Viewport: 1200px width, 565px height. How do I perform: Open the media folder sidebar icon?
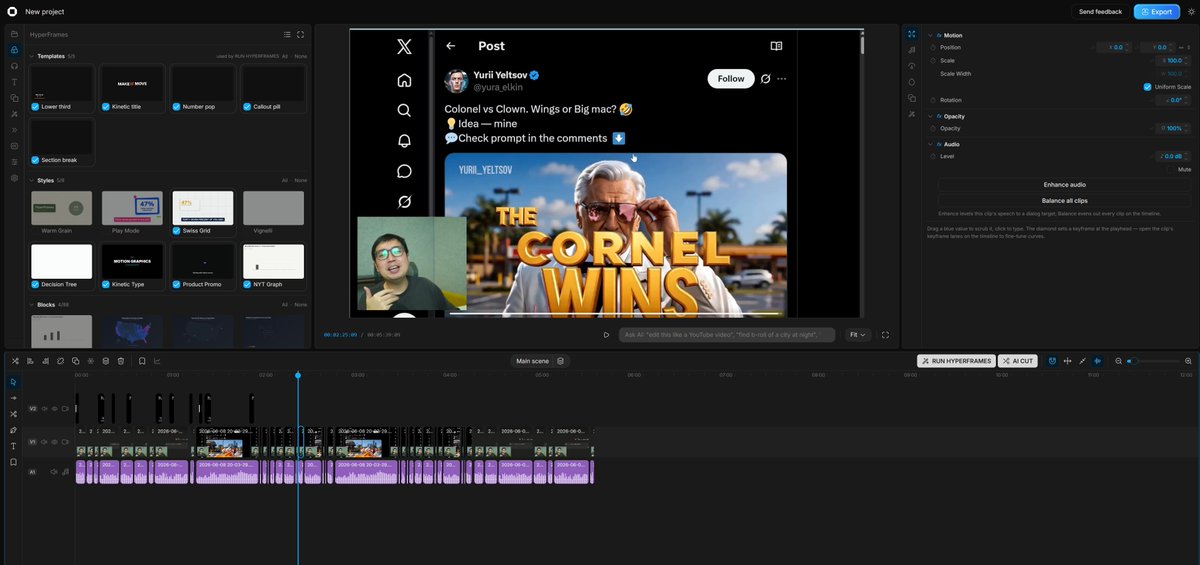[x=14, y=34]
